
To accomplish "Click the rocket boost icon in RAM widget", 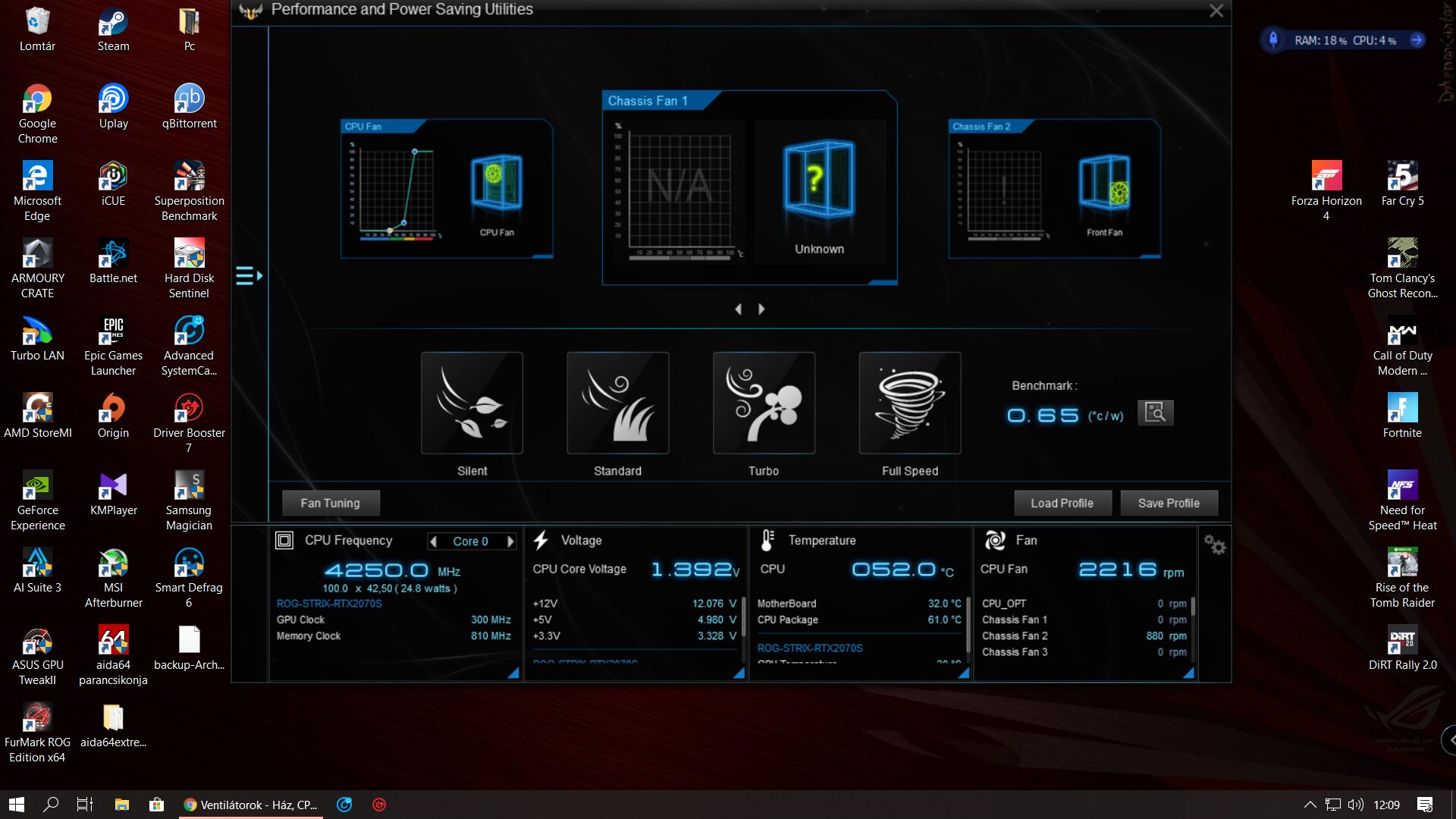I will click(x=1273, y=40).
